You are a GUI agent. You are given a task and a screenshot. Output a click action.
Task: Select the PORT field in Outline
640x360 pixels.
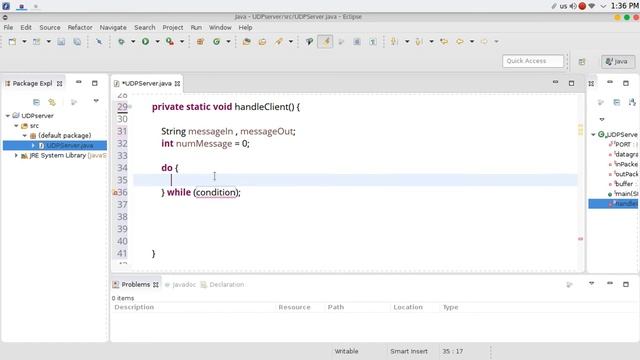623,144
